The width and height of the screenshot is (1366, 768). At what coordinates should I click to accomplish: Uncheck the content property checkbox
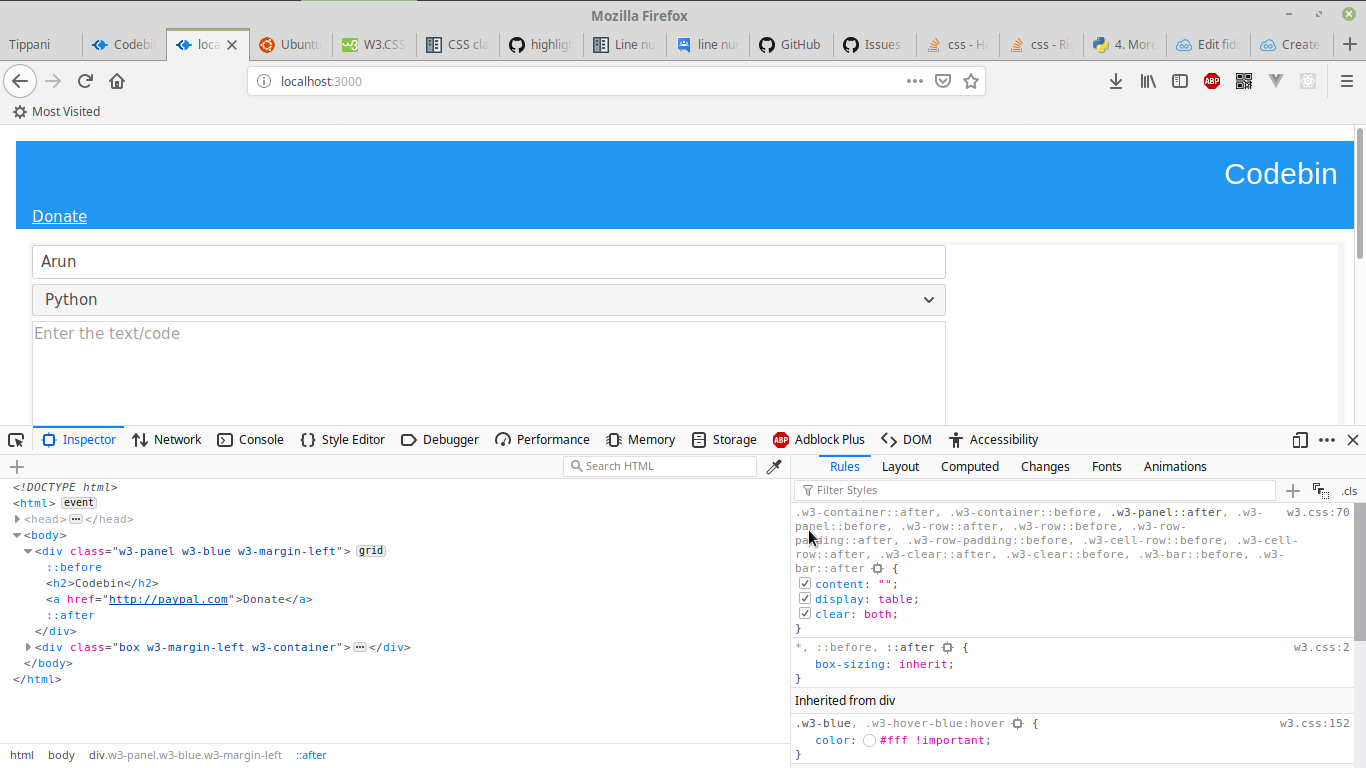805,584
